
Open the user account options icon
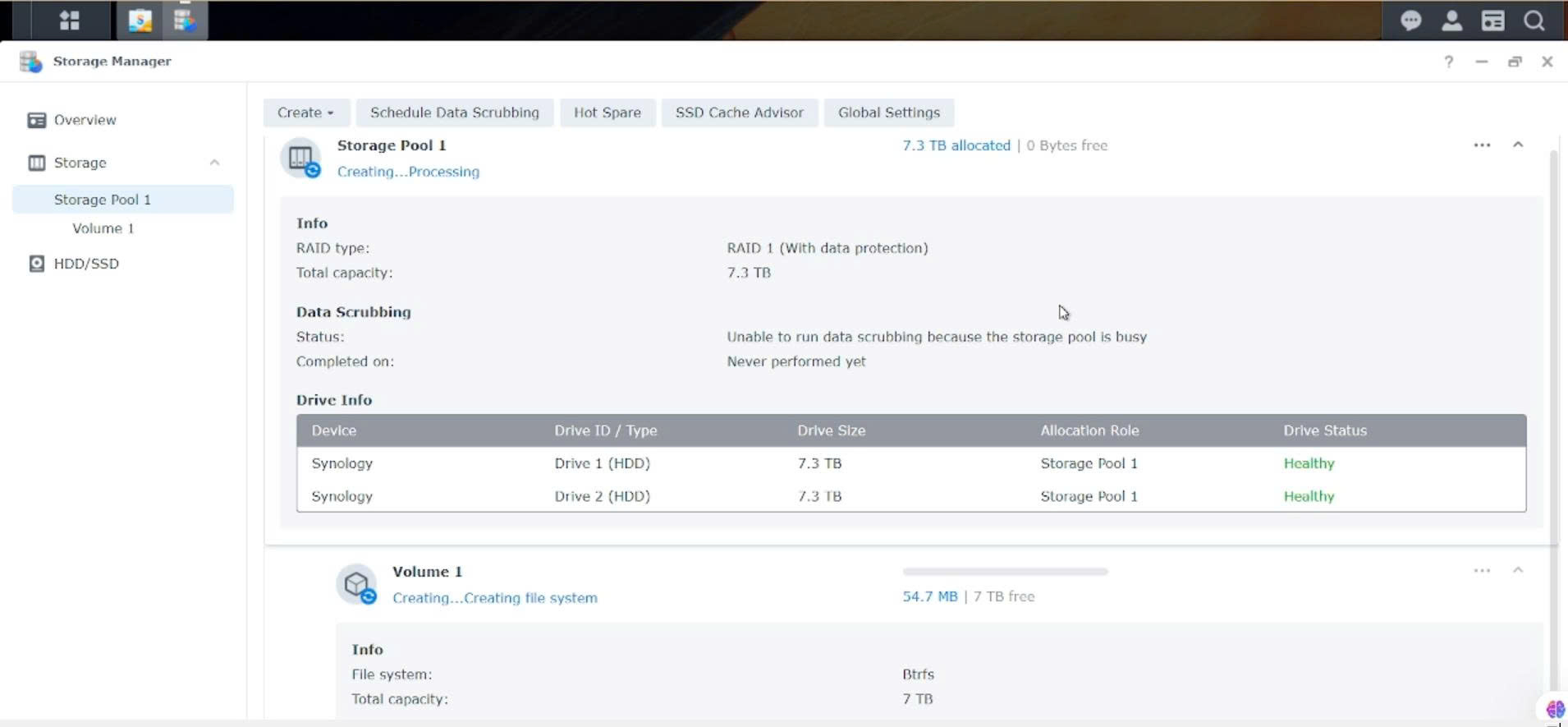(x=1451, y=21)
